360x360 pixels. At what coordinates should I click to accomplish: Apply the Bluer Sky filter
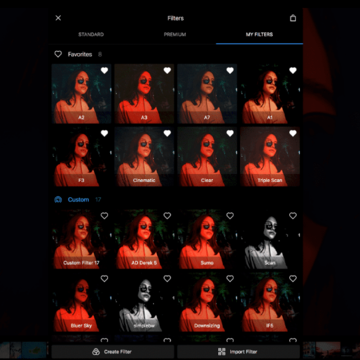[x=81, y=302]
